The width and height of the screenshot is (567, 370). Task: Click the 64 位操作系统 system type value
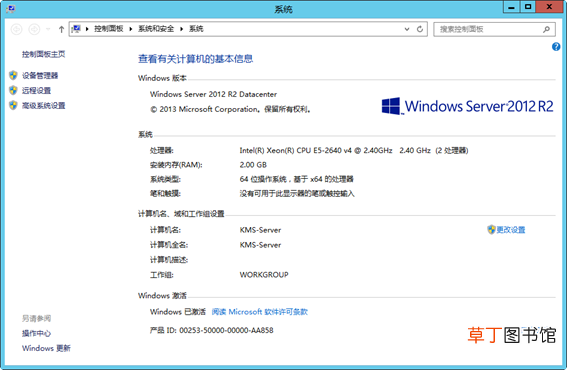pyautogui.click(x=296, y=179)
